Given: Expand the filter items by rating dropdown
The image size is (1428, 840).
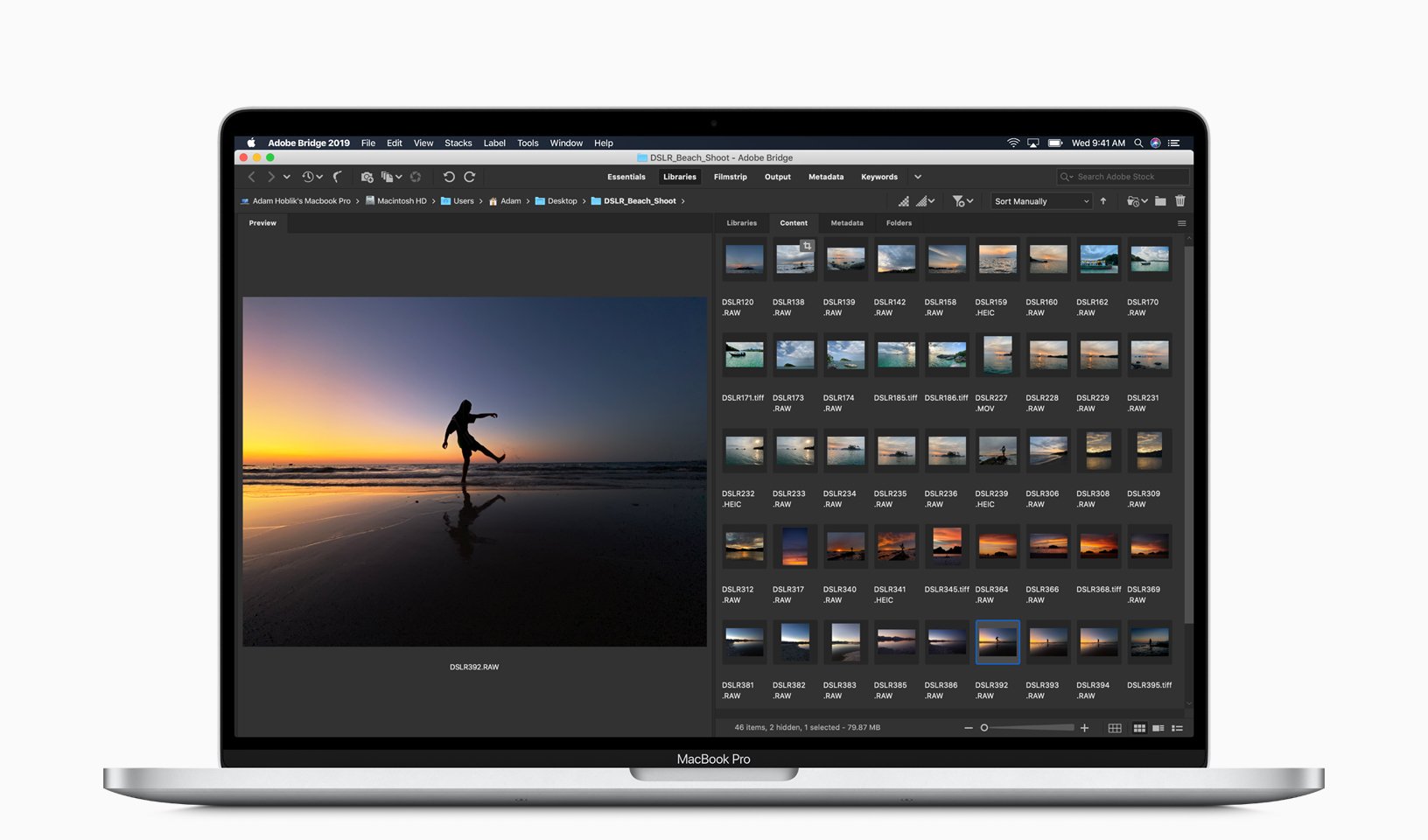Looking at the screenshot, I should tap(962, 201).
